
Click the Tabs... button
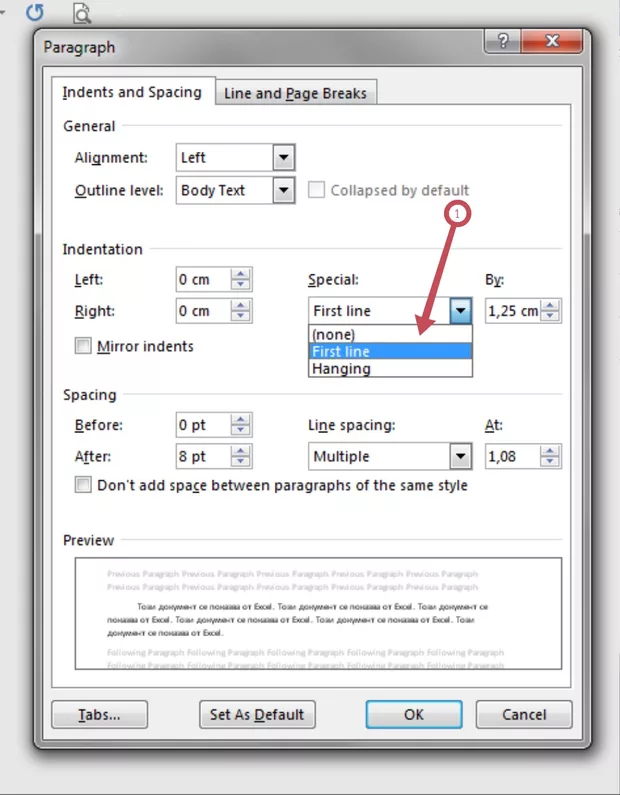[x=99, y=714]
